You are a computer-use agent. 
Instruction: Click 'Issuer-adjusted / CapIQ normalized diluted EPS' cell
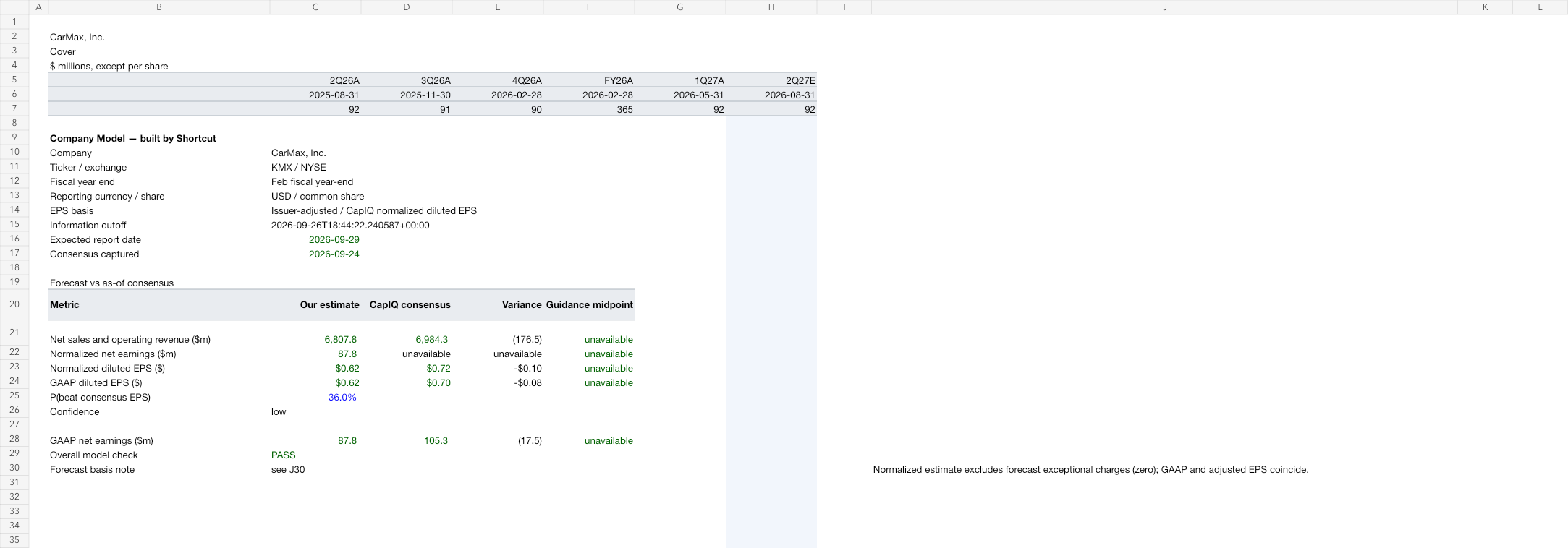(x=374, y=210)
